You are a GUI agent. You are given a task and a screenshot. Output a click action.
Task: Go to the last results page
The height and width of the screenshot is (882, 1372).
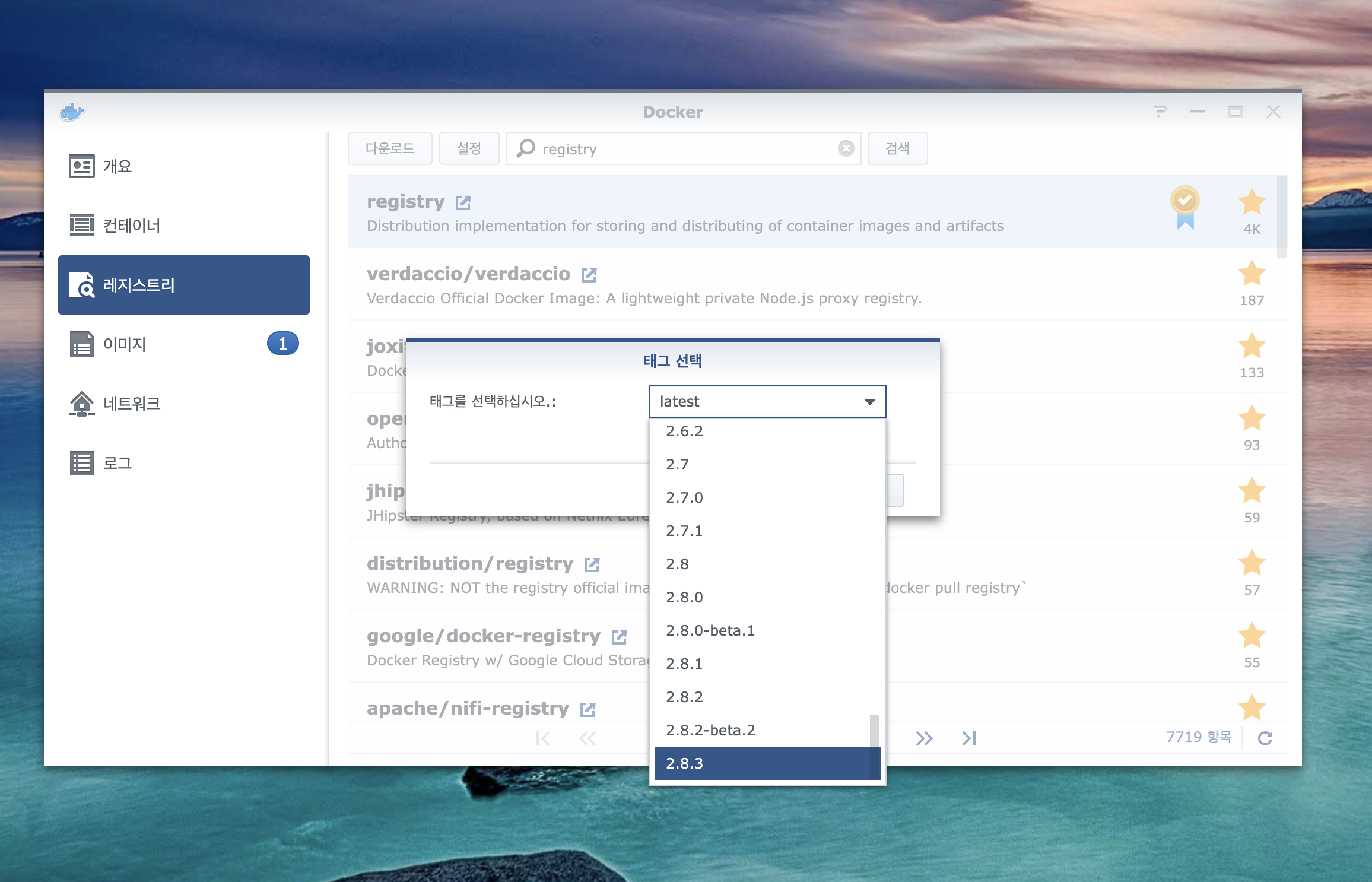pos(969,738)
